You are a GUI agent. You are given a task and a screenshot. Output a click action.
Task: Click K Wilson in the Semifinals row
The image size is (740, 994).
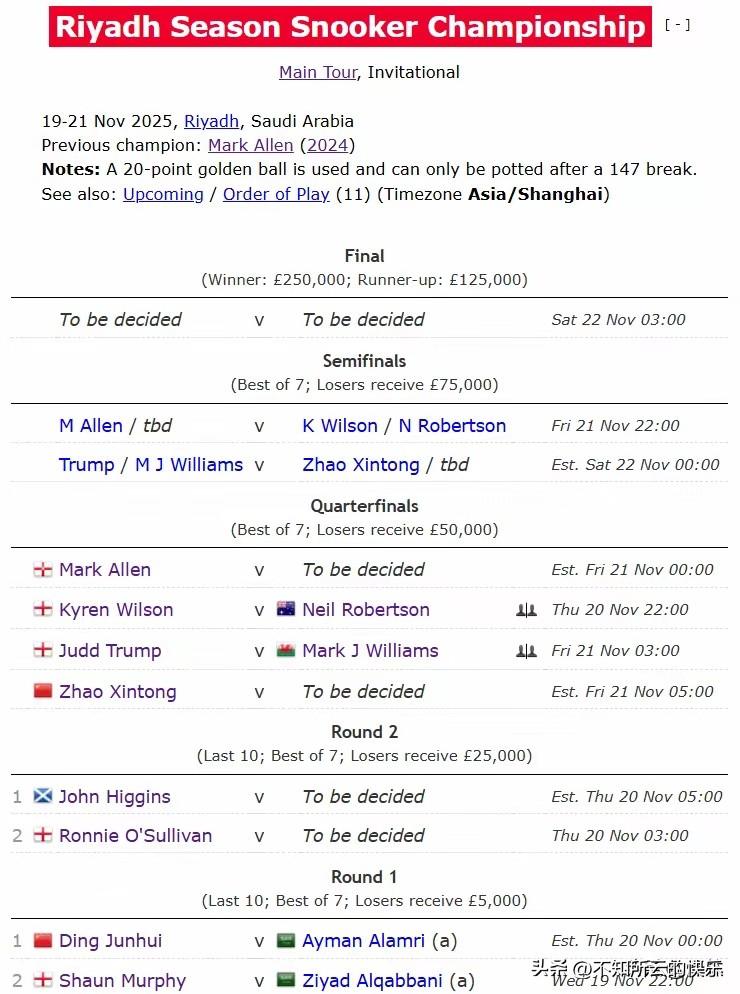click(x=340, y=425)
